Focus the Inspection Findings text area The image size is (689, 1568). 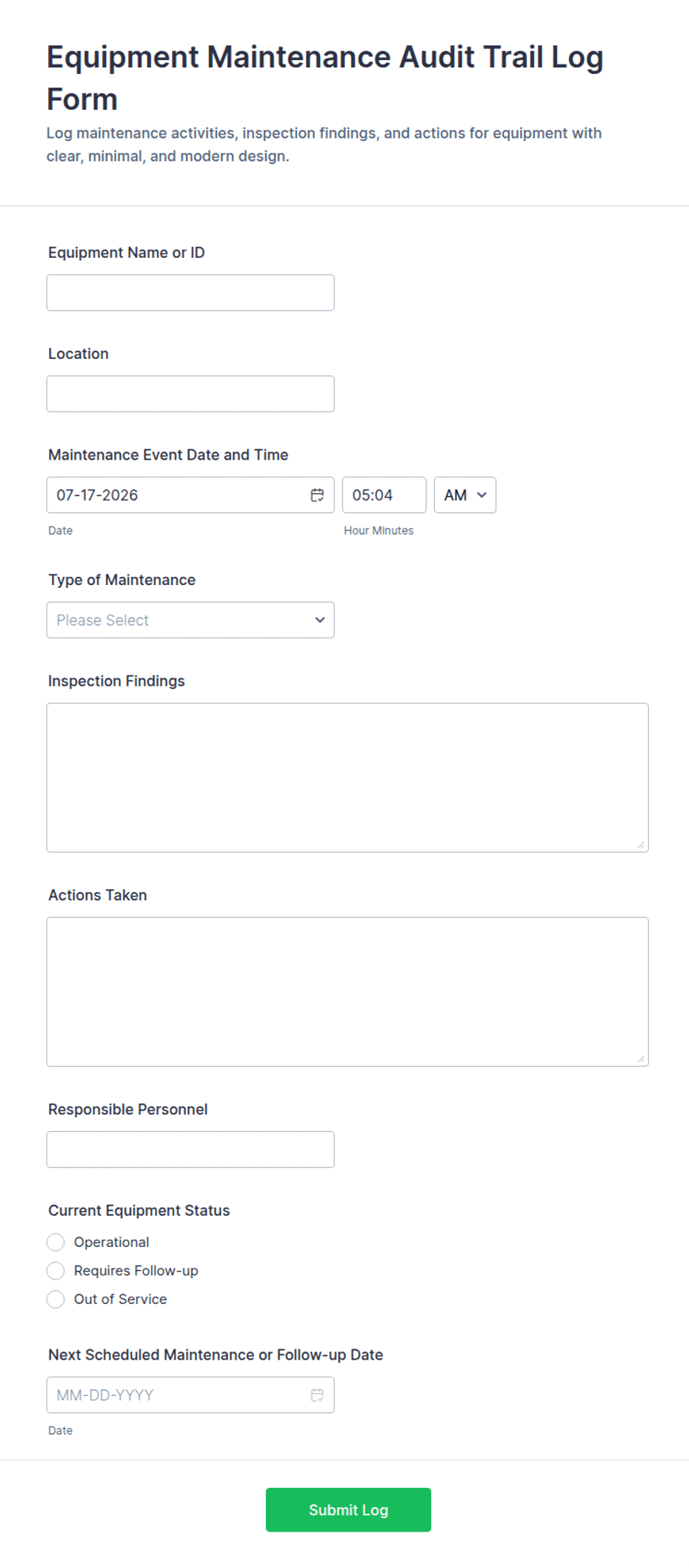[347, 778]
